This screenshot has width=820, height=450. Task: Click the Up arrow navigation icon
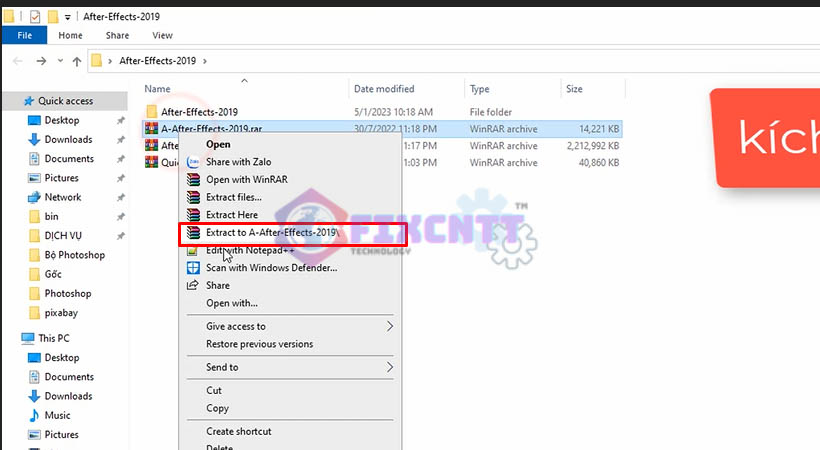pos(77,61)
